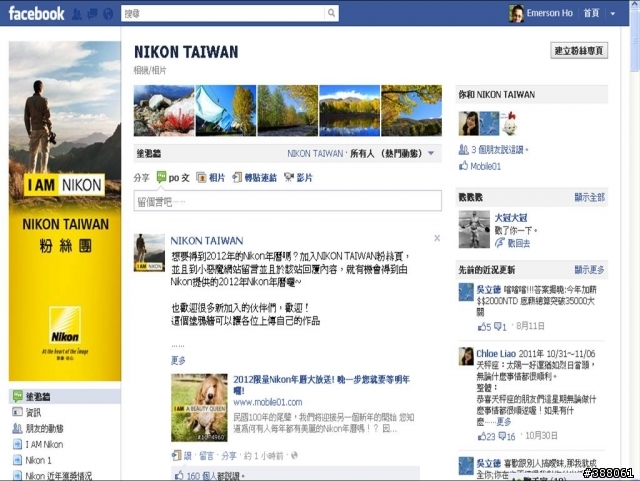Open the www.mobile01.com link
The height and width of the screenshot is (481, 640).
click(268, 402)
